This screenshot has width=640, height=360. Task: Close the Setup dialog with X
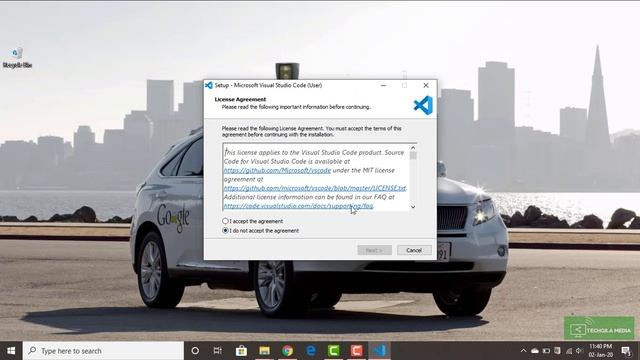tap(426, 85)
